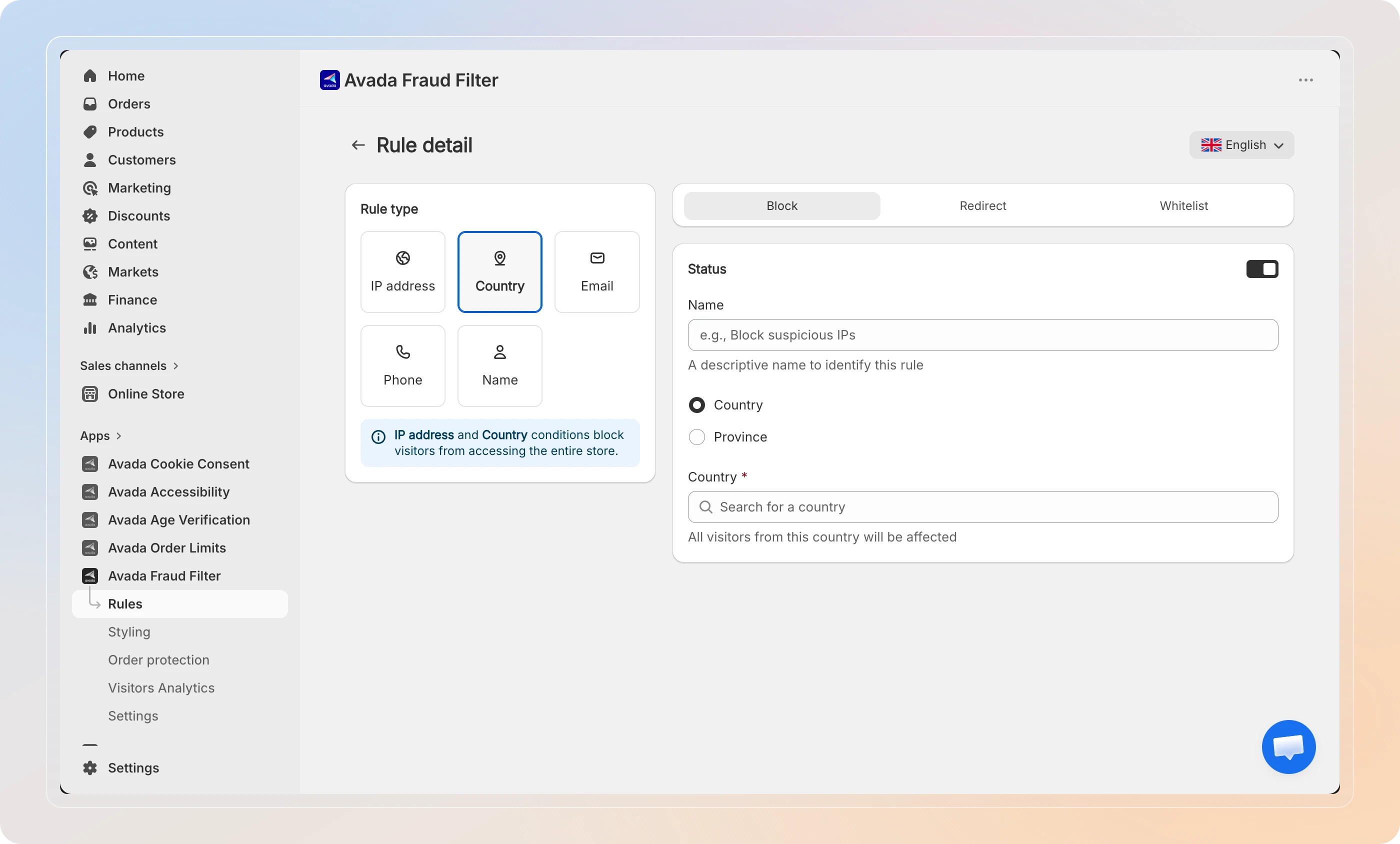Viewport: 1400px width, 844px height.
Task: Open the chat support bubble
Action: coord(1288,747)
